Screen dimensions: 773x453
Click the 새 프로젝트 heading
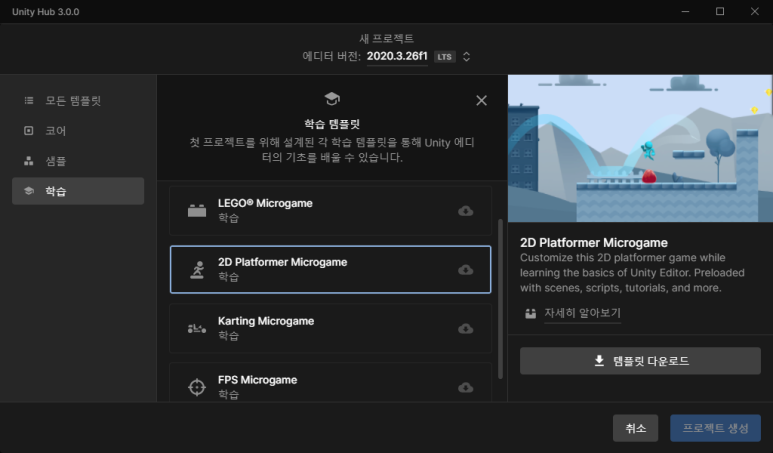[386, 38]
